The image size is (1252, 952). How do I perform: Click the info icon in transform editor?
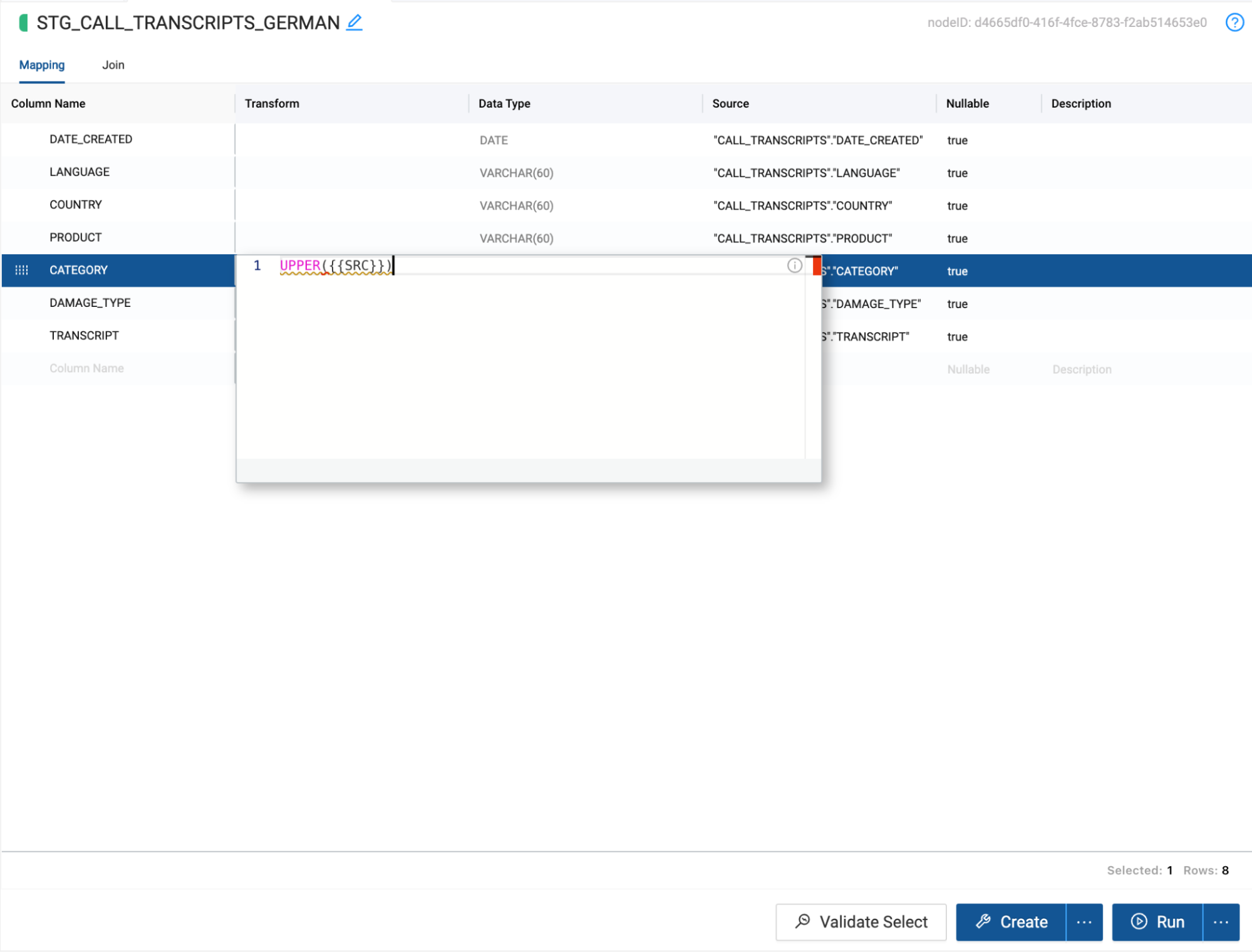pyautogui.click(x=794, y=266)
